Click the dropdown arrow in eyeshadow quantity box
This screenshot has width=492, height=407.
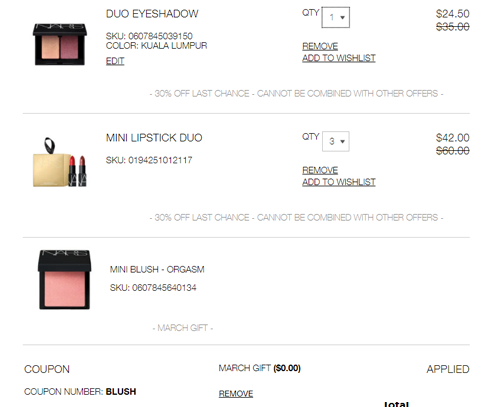[x=342, y=18]
